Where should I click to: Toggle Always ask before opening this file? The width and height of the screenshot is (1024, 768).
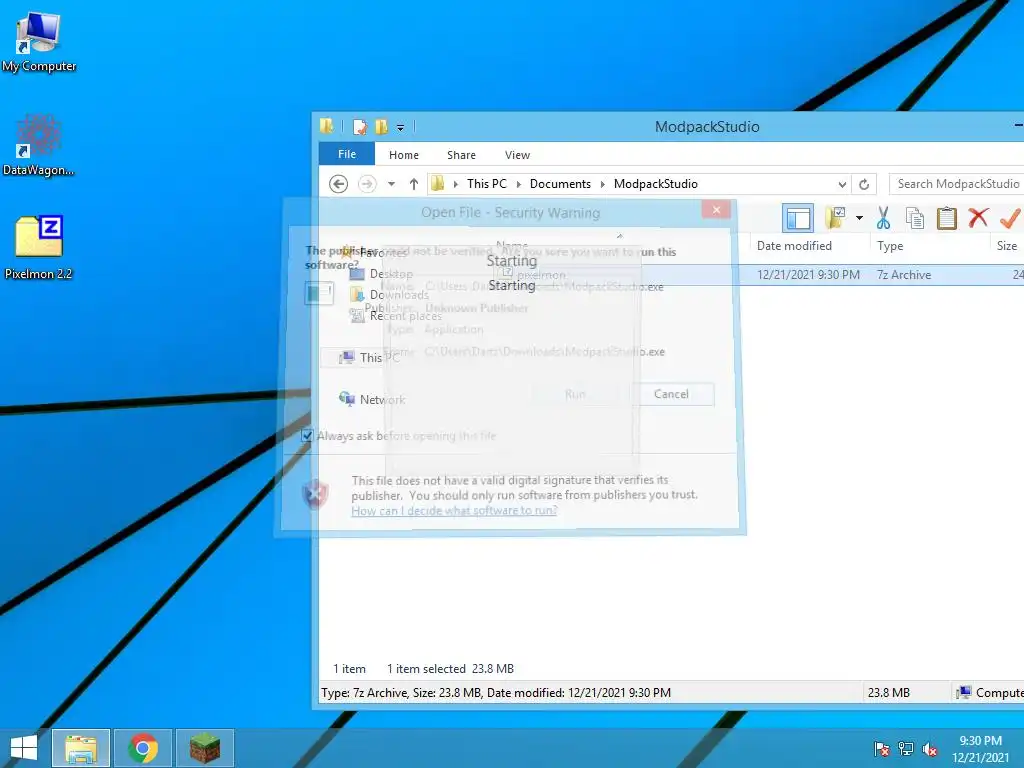coord(307,436)
